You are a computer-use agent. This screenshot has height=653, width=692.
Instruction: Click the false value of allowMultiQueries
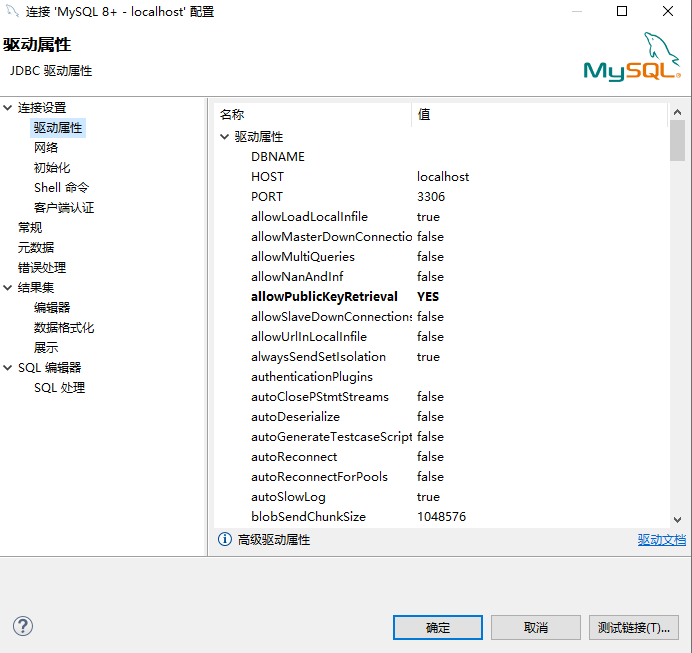pyautogui.click(x=430, y=257)
